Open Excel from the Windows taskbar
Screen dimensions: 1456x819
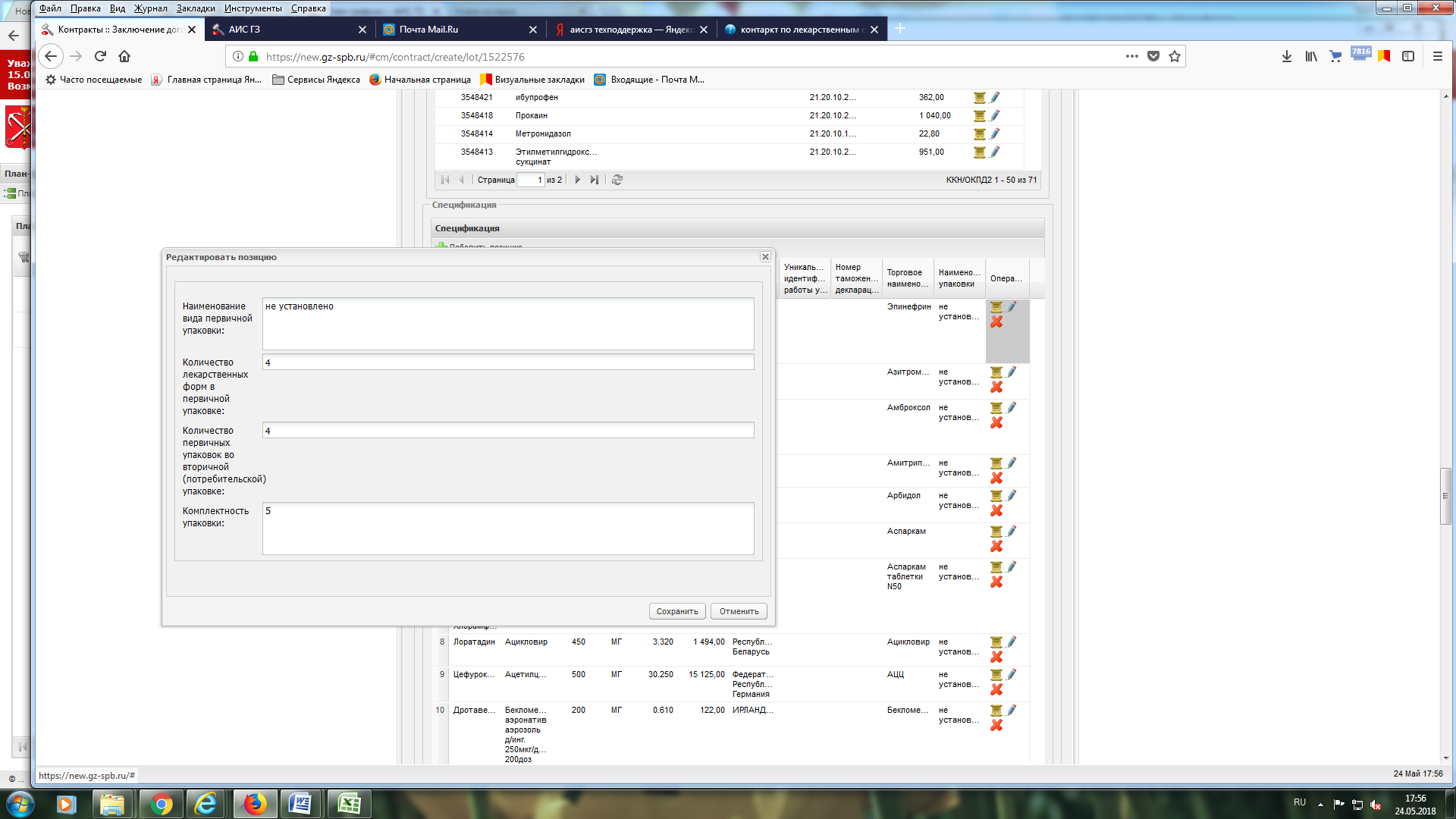click(349, 804)
